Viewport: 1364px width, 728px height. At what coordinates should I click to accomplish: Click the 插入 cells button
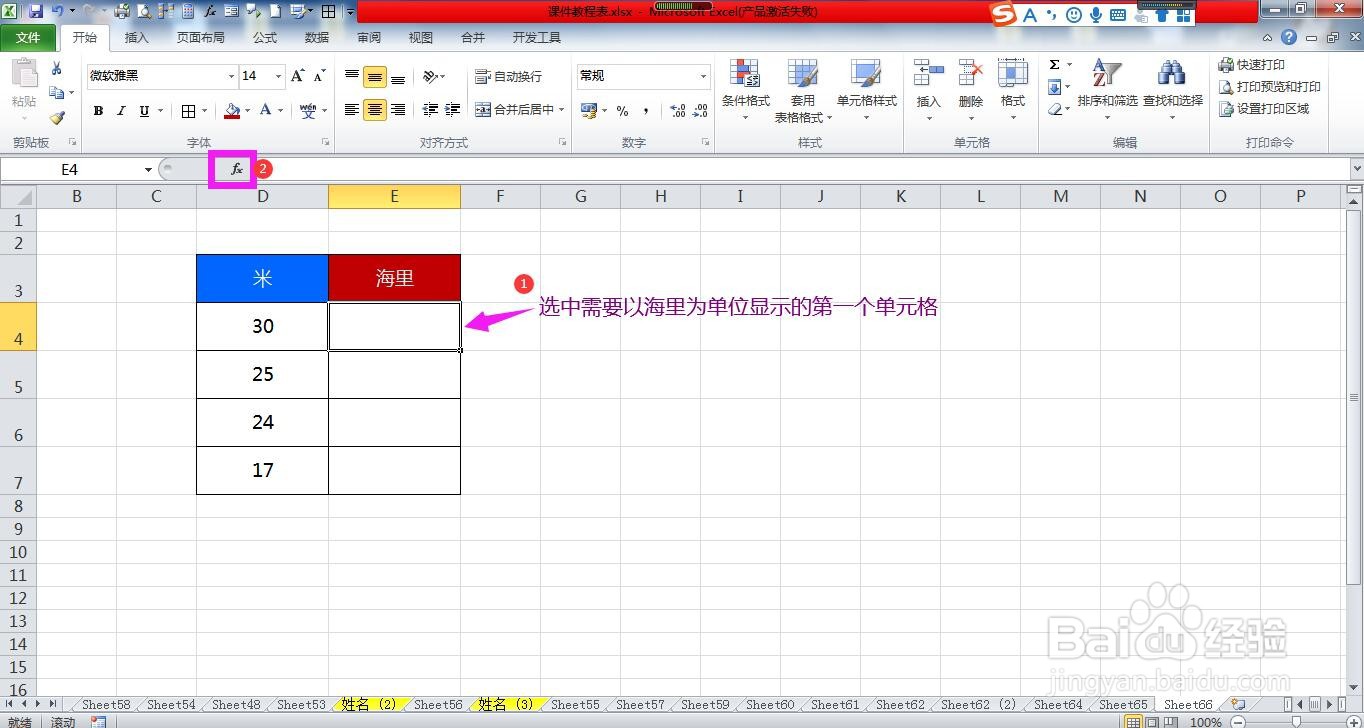tap(928, 90)
